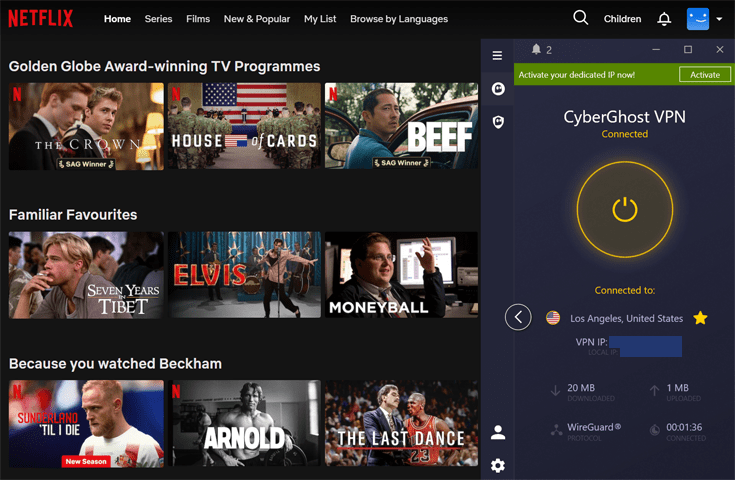Image resolution: width=735 pixels, height=480 pixels.
Task: Select Los Angeles, United States location
Action: [626, 318]
